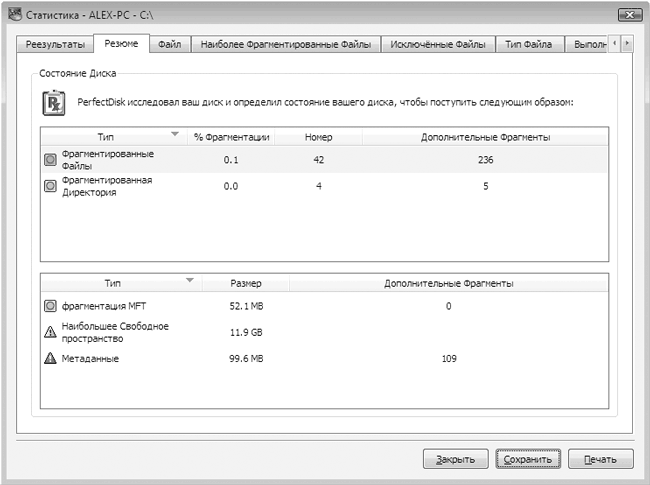This screenshot has height=485, width=650.
Task: Open the Исключённые Файлы tab
Action: coord(438,44)
